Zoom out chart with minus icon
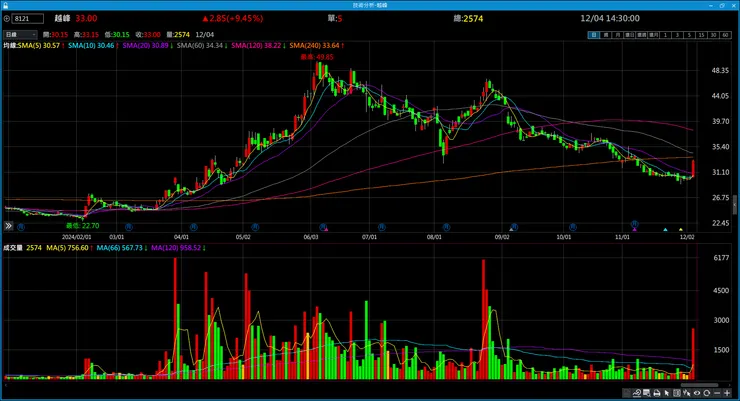Image resolution: width=740 pixels, height=401 pixels. tap(717, 393)
